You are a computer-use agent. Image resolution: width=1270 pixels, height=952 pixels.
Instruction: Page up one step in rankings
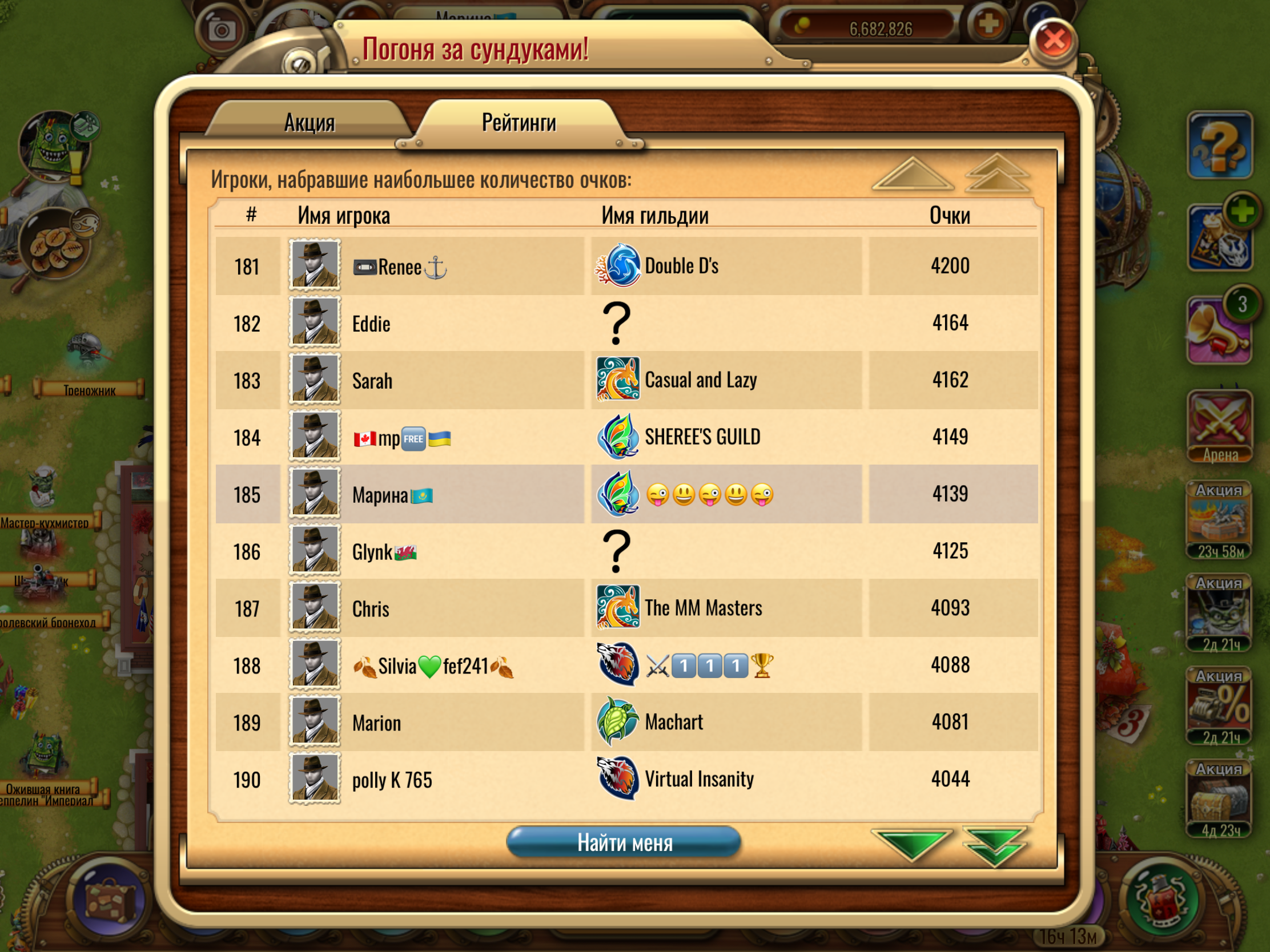[x=913, y=174]
